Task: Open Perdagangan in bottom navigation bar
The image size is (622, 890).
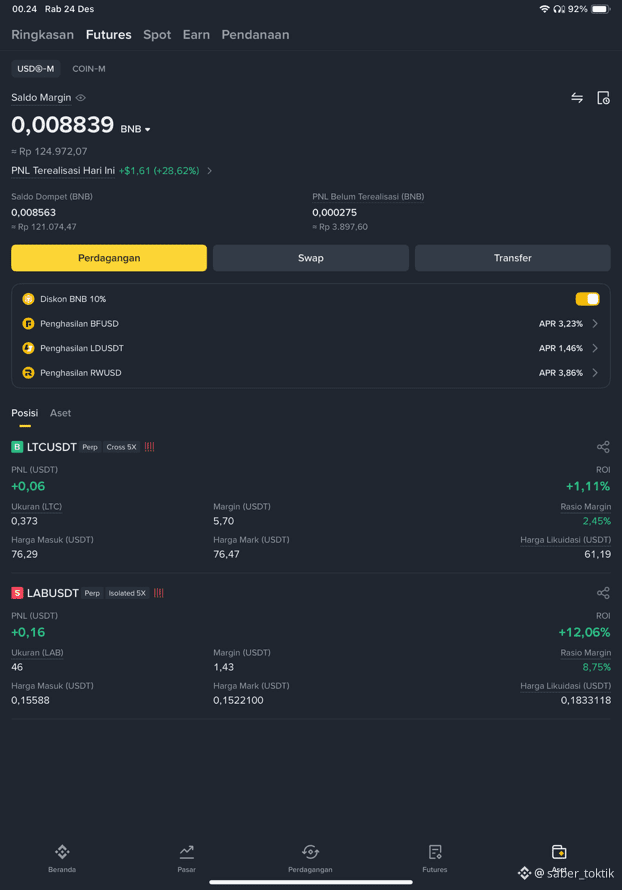Action: 310,857
